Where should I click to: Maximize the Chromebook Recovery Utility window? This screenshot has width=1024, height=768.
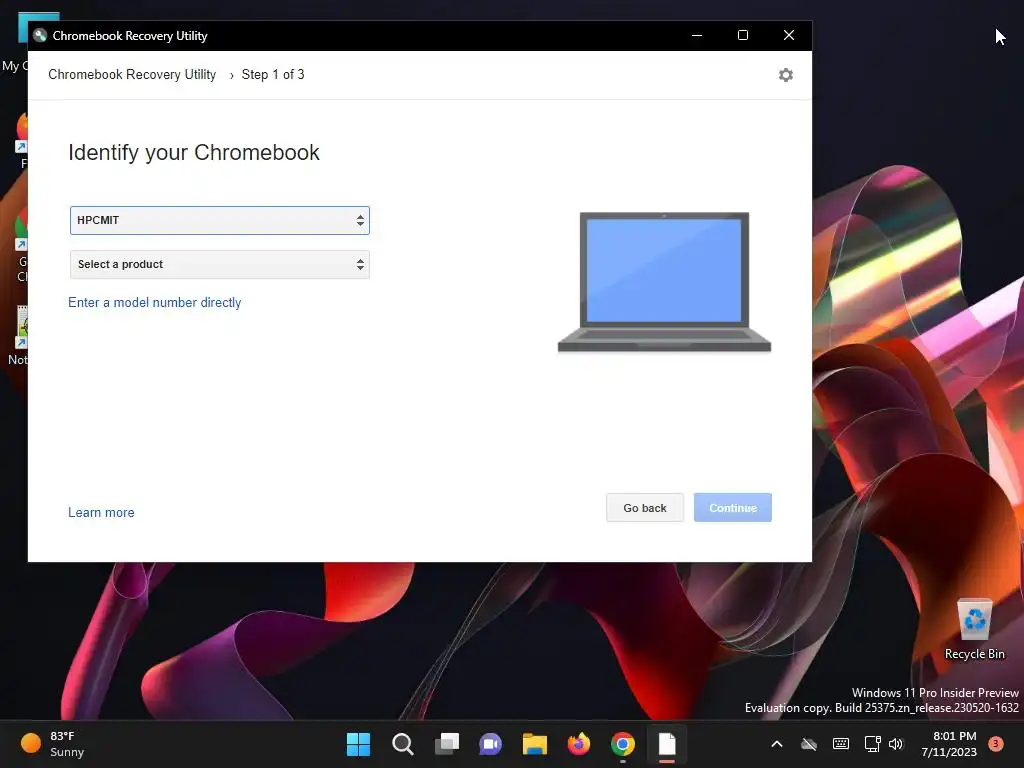coord(743,35)
